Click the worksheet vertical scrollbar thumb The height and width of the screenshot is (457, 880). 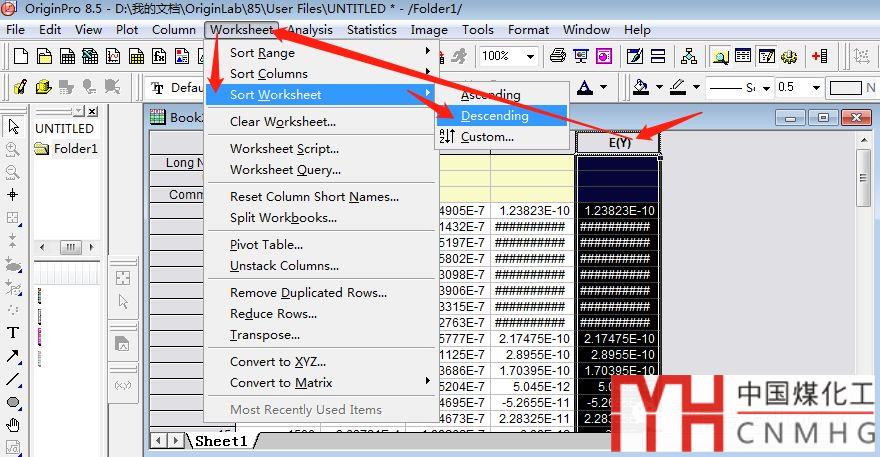click(x=864, y=177)
